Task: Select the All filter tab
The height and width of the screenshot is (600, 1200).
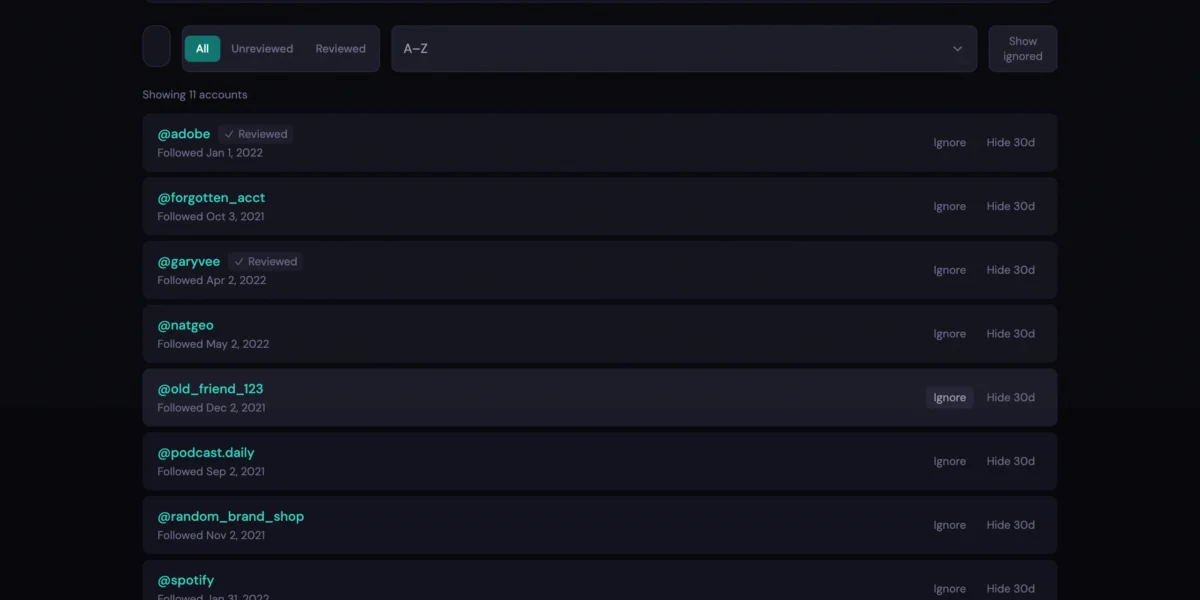Action: tap(202, 49)
